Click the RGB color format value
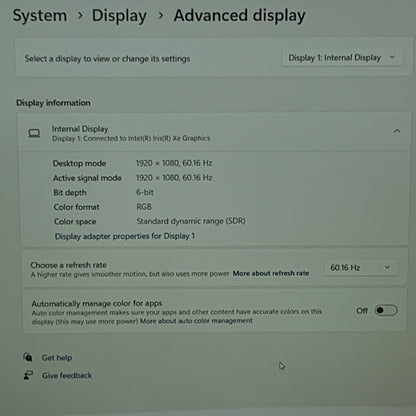This screenshot has width=416, height=416. [x=144, y=207]
